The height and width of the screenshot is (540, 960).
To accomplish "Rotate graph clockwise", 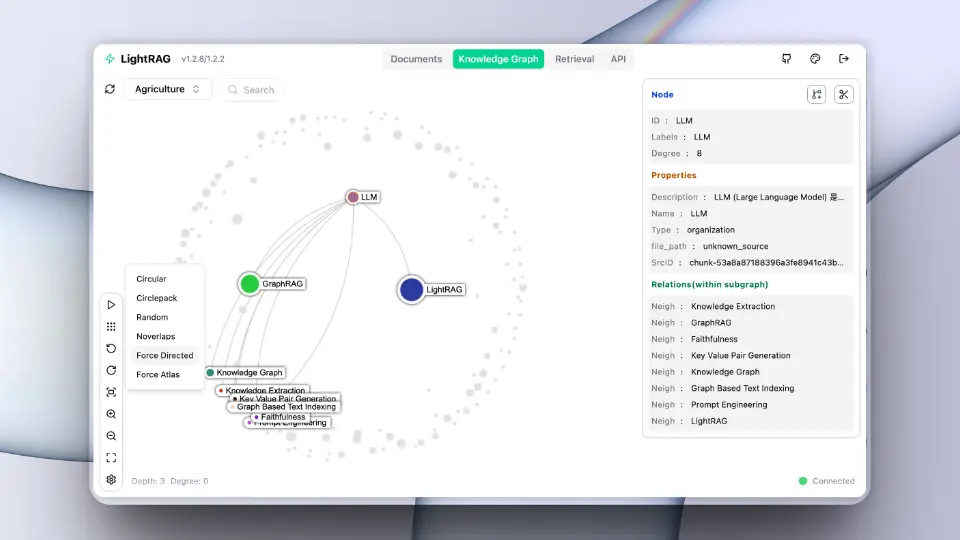I will (x=111, y=370).
